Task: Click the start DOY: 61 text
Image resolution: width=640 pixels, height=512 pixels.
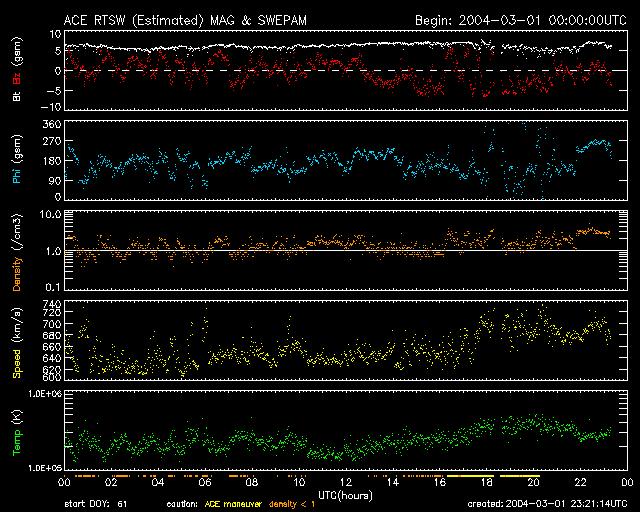Action: pos(97,503)
